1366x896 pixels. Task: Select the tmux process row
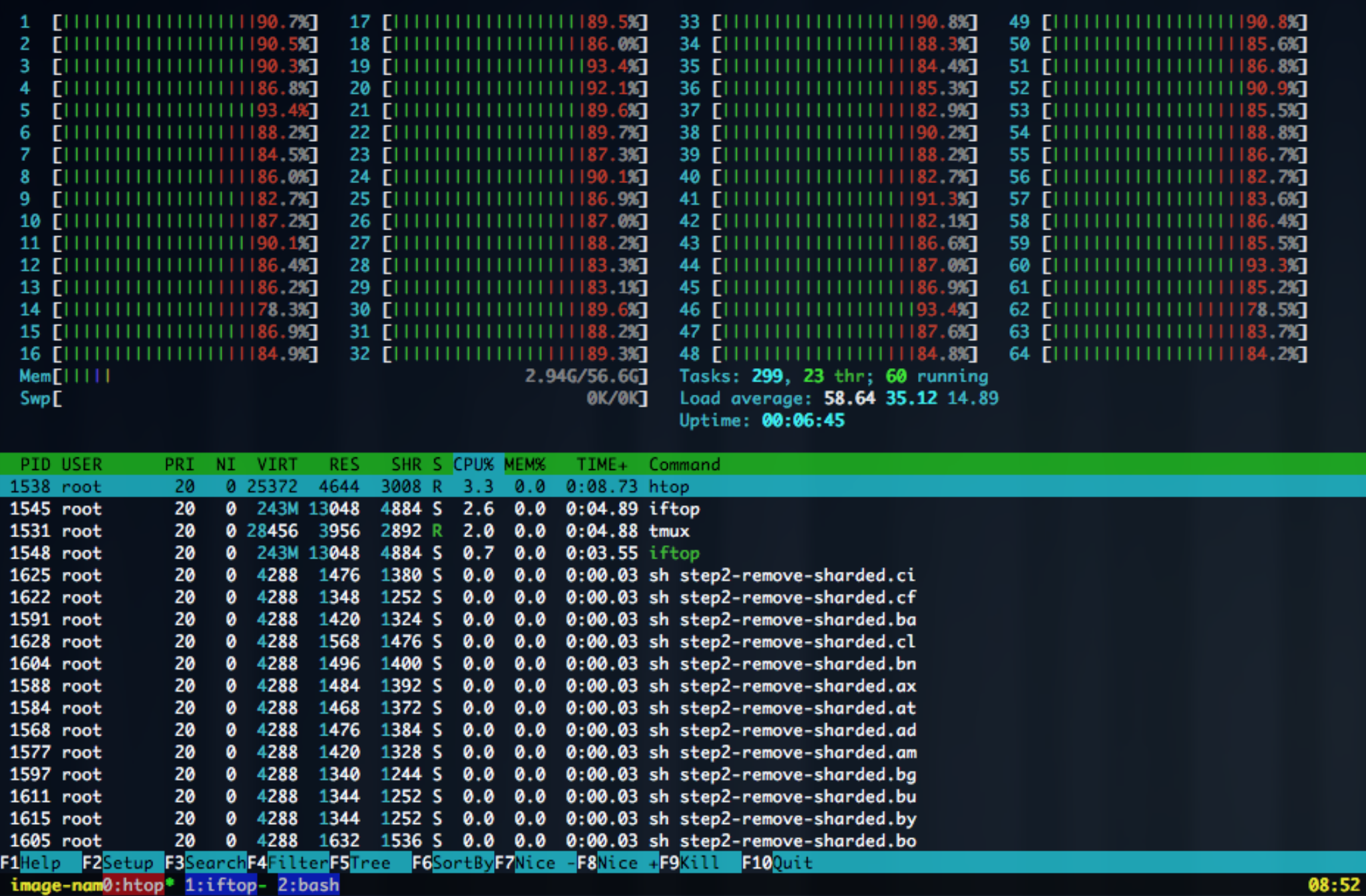tap(399, 531)
